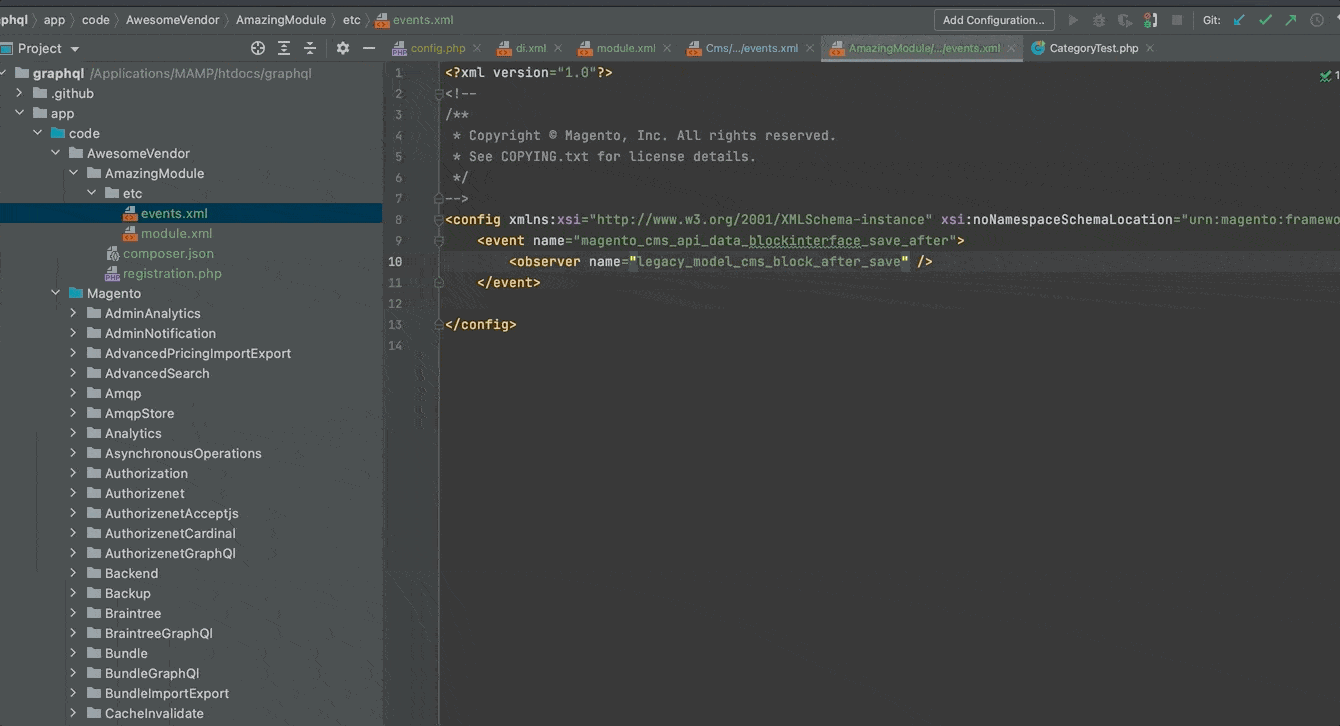Expand the .github folder
Screen dimensions: 1340x726
point(19,93)
